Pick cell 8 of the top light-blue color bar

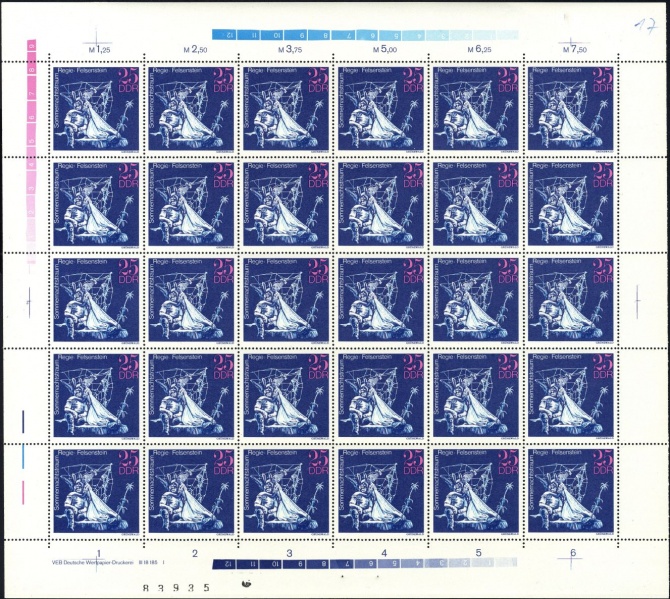point(319,35)
